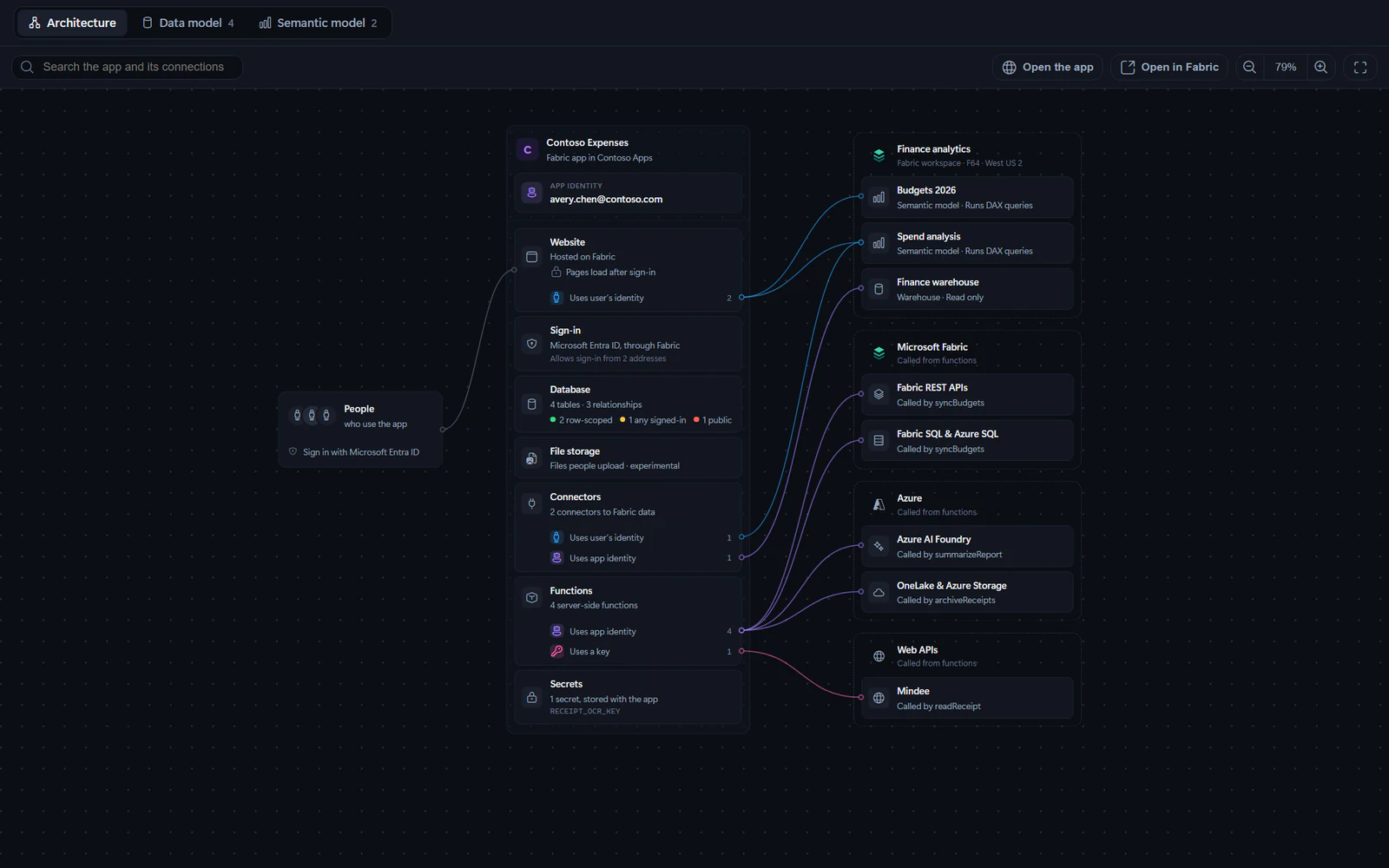Open the Data model tab

point(188,23)
